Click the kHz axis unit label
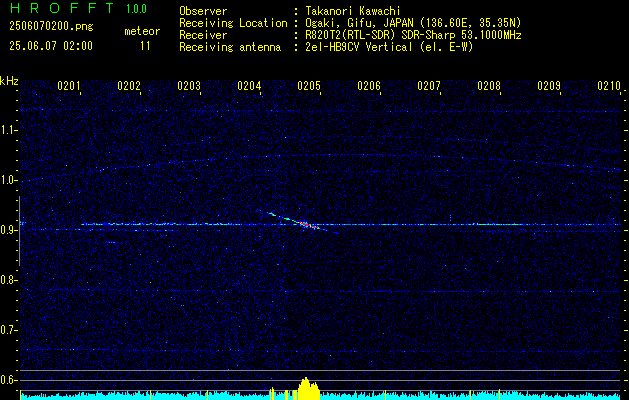This screenshot has width=629, height=400. [x=9, y=81]
